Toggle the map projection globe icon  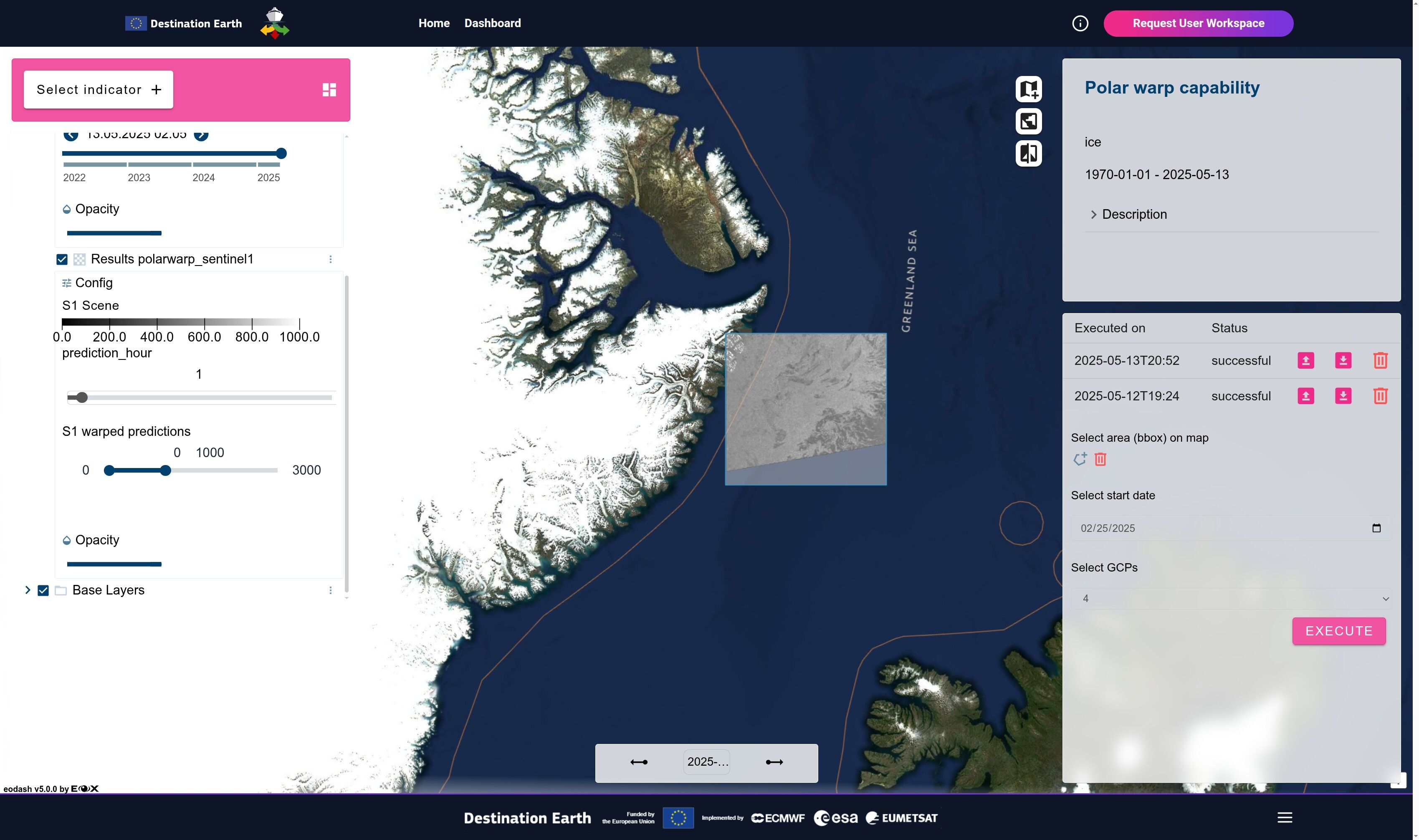point(1028,121)
